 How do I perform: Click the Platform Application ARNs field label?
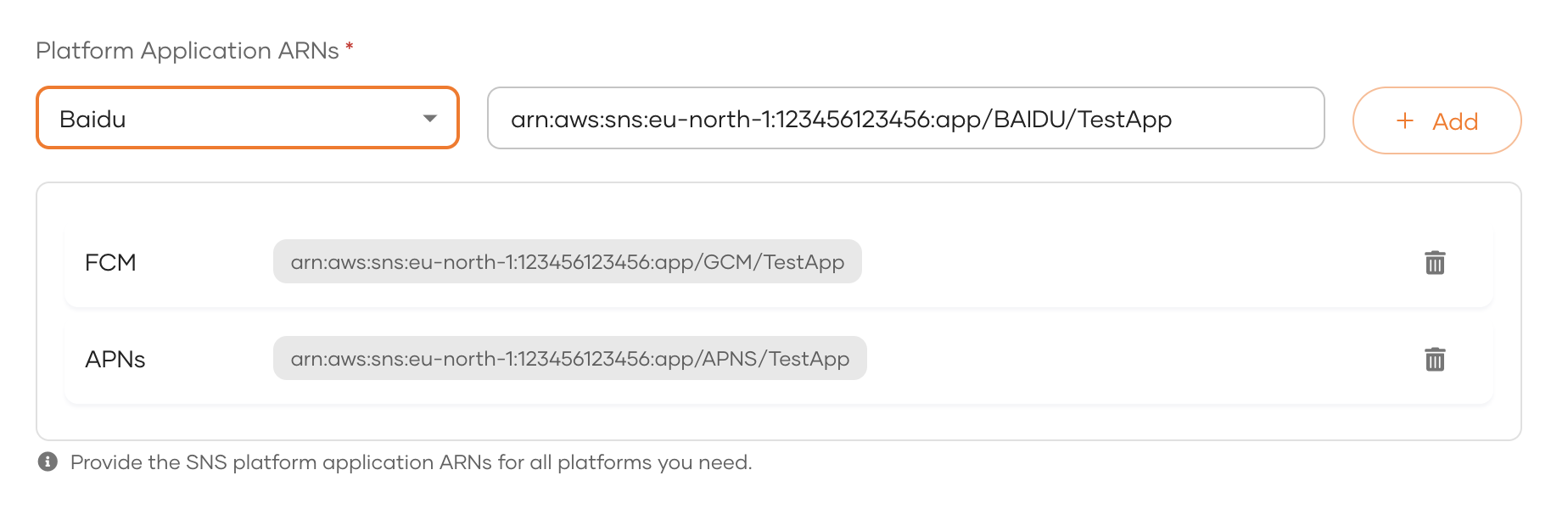pos(188,51)
